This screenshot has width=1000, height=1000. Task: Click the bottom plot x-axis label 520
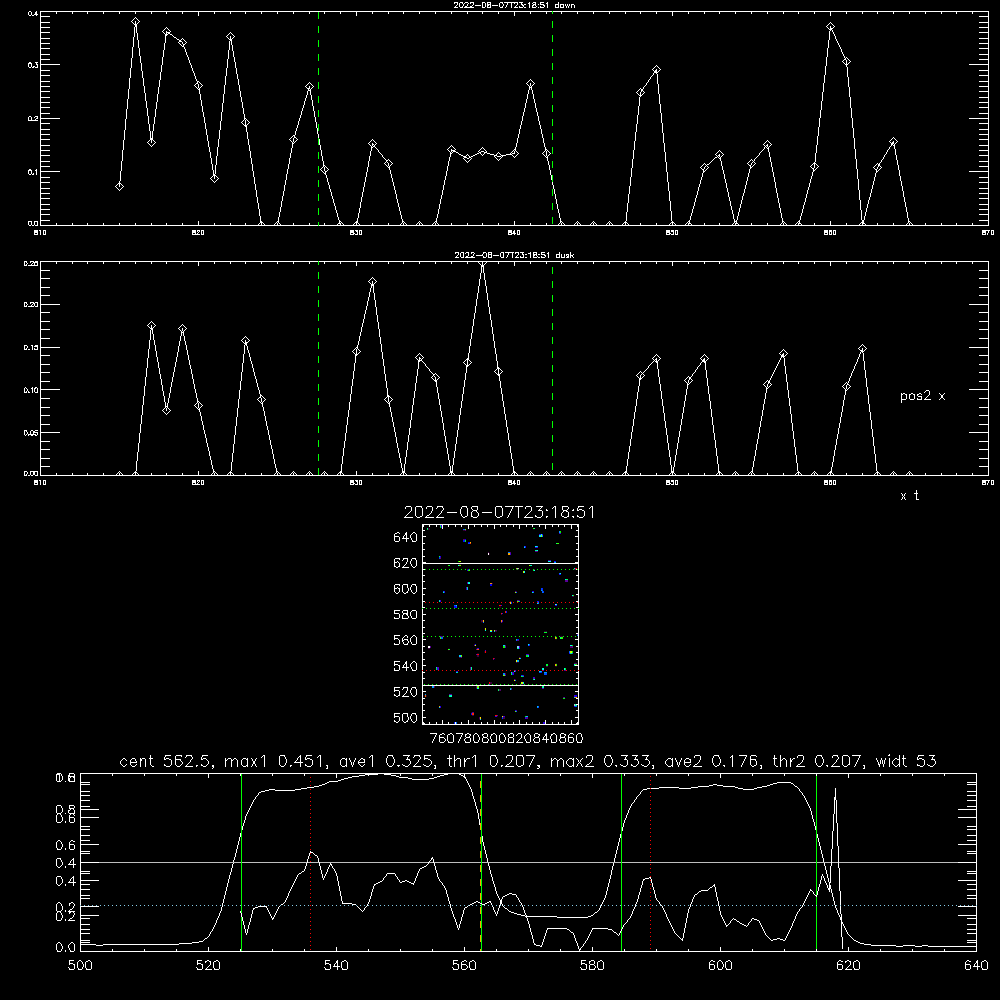pyautogui.click(x=208, y=966)
